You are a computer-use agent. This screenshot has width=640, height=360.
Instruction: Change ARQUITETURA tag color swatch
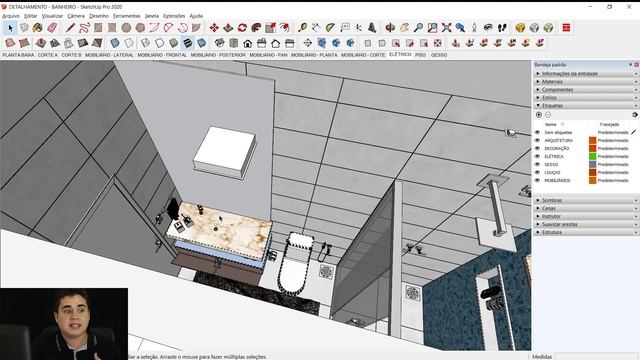coord(592,140)
